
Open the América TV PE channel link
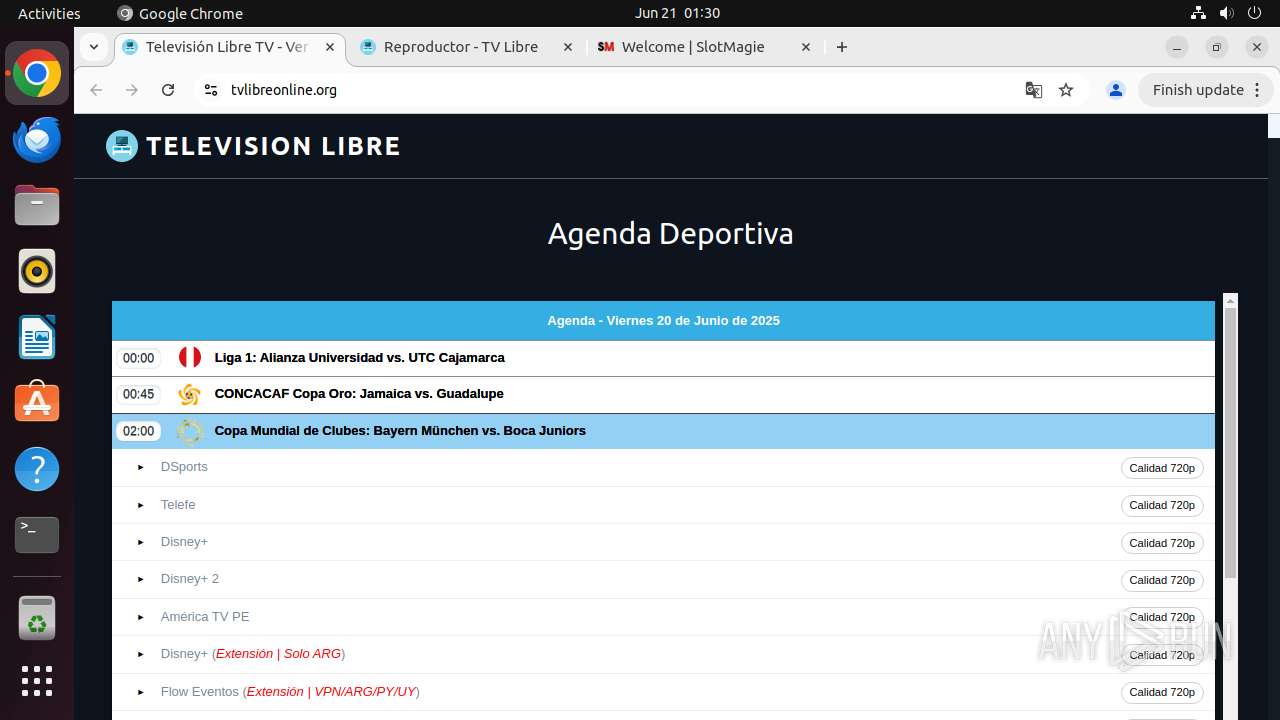205,617
